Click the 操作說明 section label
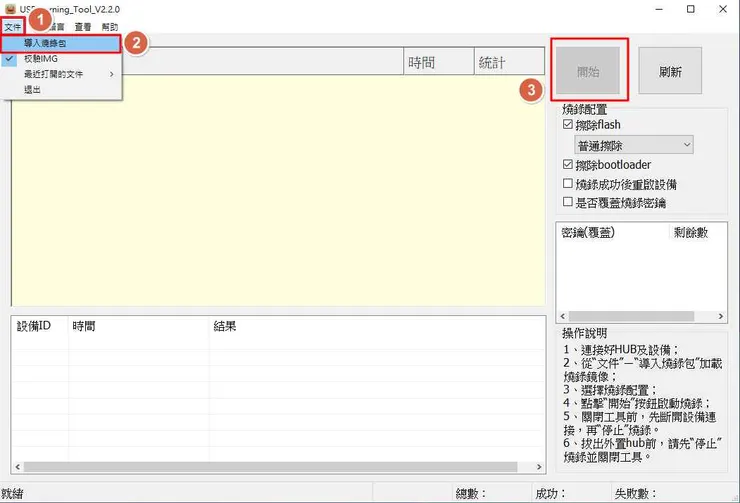740x503 pixels. click(584, 334)
